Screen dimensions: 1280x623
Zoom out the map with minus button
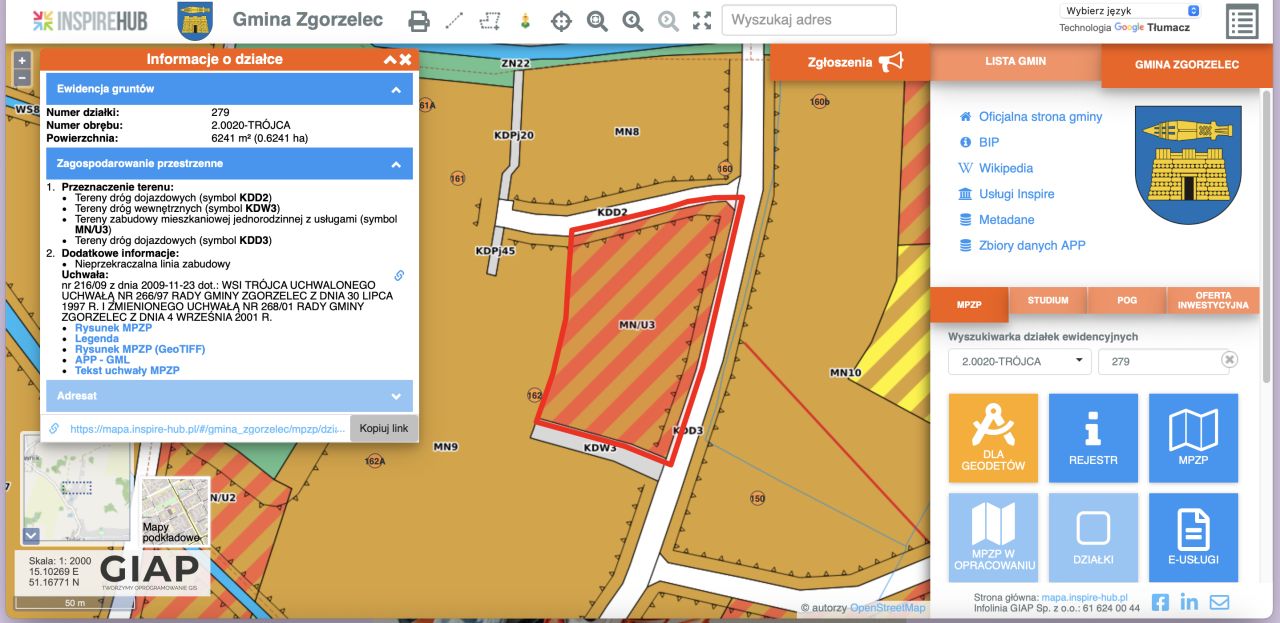(x=22, y=78)
